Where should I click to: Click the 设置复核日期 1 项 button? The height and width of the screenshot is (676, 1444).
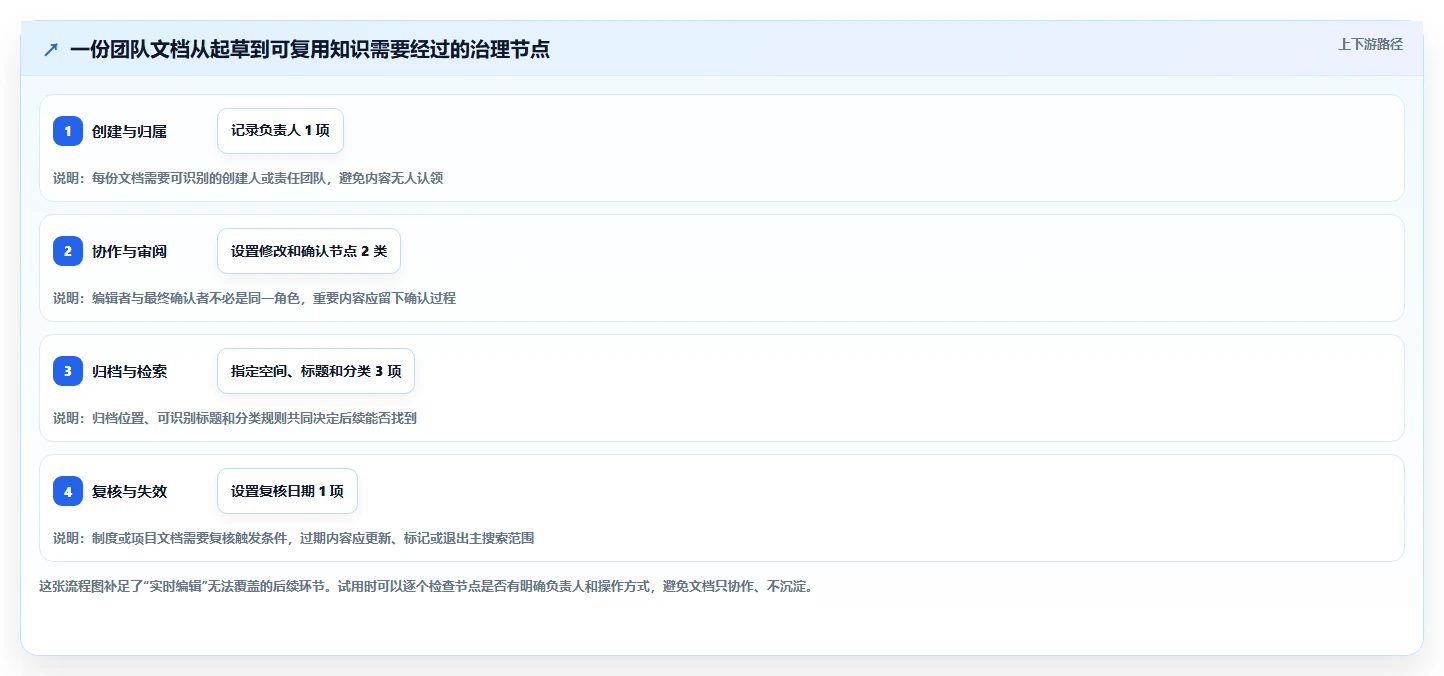coord(287,491)
